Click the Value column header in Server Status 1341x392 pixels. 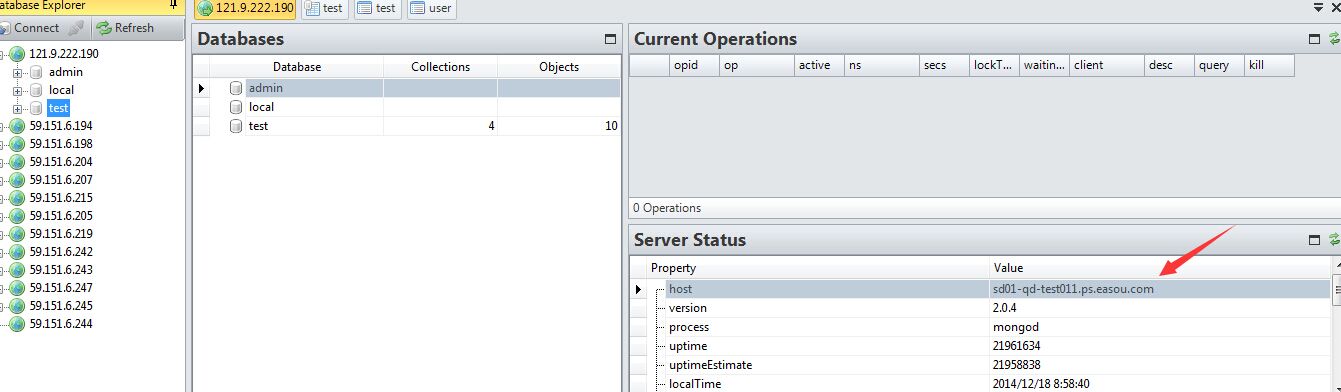click(x=1159, y=268)
